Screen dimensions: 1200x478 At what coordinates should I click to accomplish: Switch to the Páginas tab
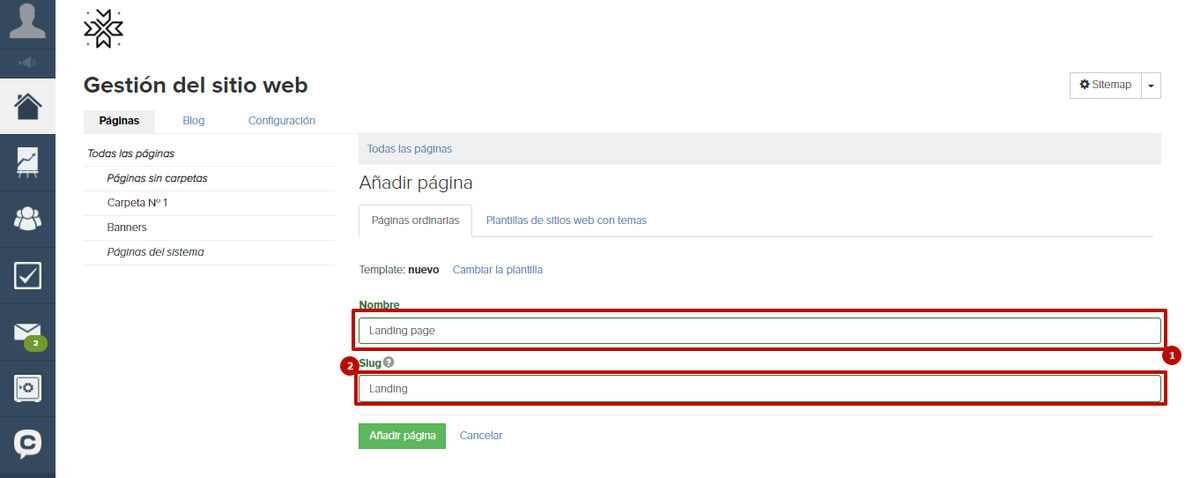coord(119,121)
